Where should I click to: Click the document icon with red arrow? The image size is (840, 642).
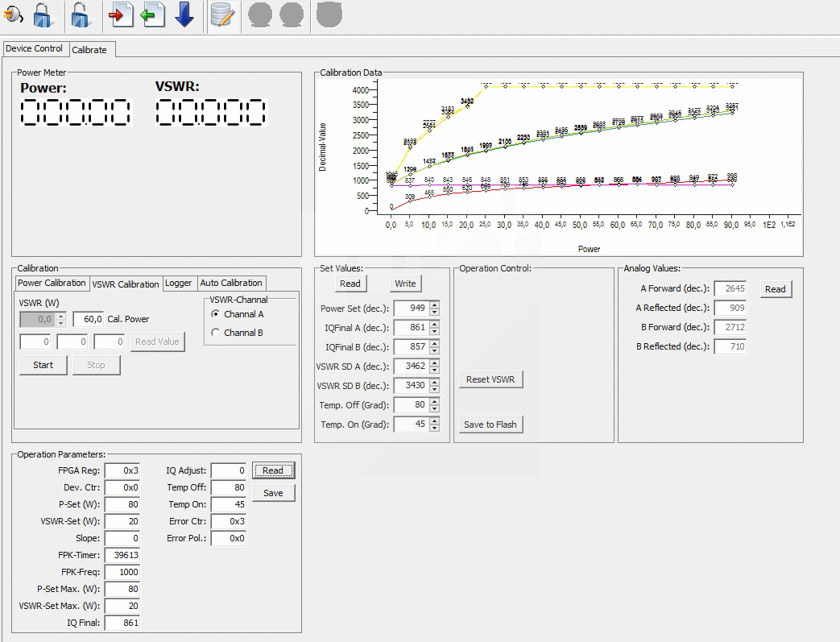point(121,15)
